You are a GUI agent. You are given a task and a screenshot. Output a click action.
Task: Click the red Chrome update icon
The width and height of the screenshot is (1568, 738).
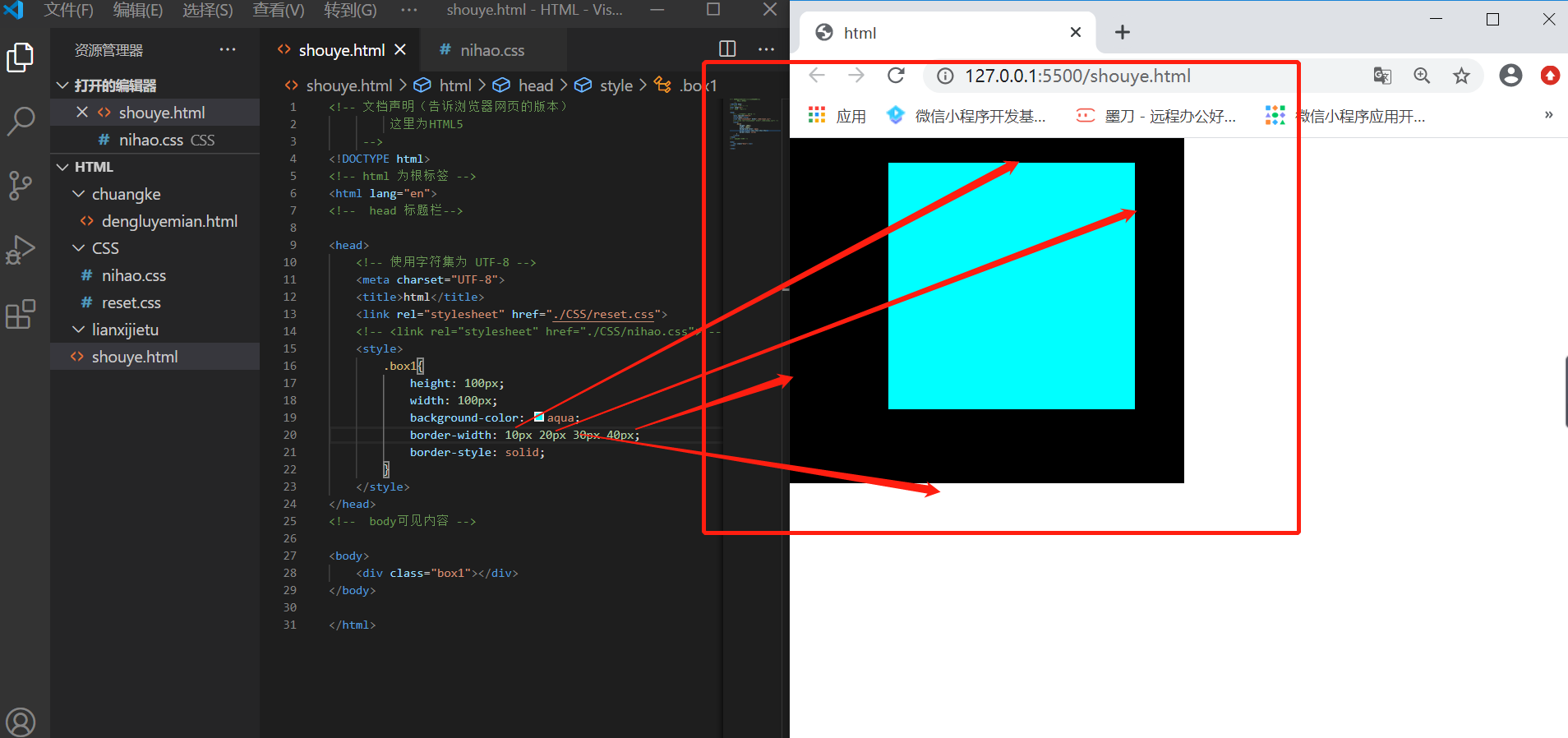[1550, 76]
